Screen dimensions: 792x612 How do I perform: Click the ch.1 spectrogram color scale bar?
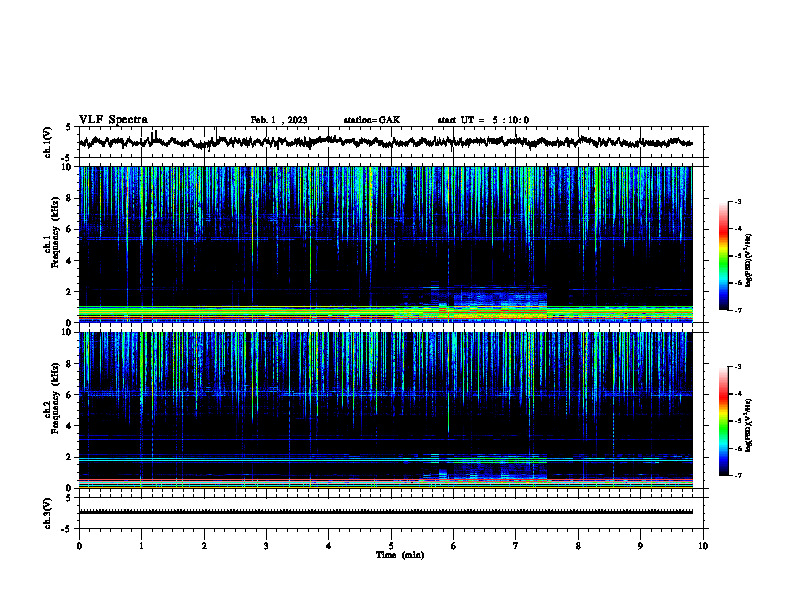(x=724, y=256)
